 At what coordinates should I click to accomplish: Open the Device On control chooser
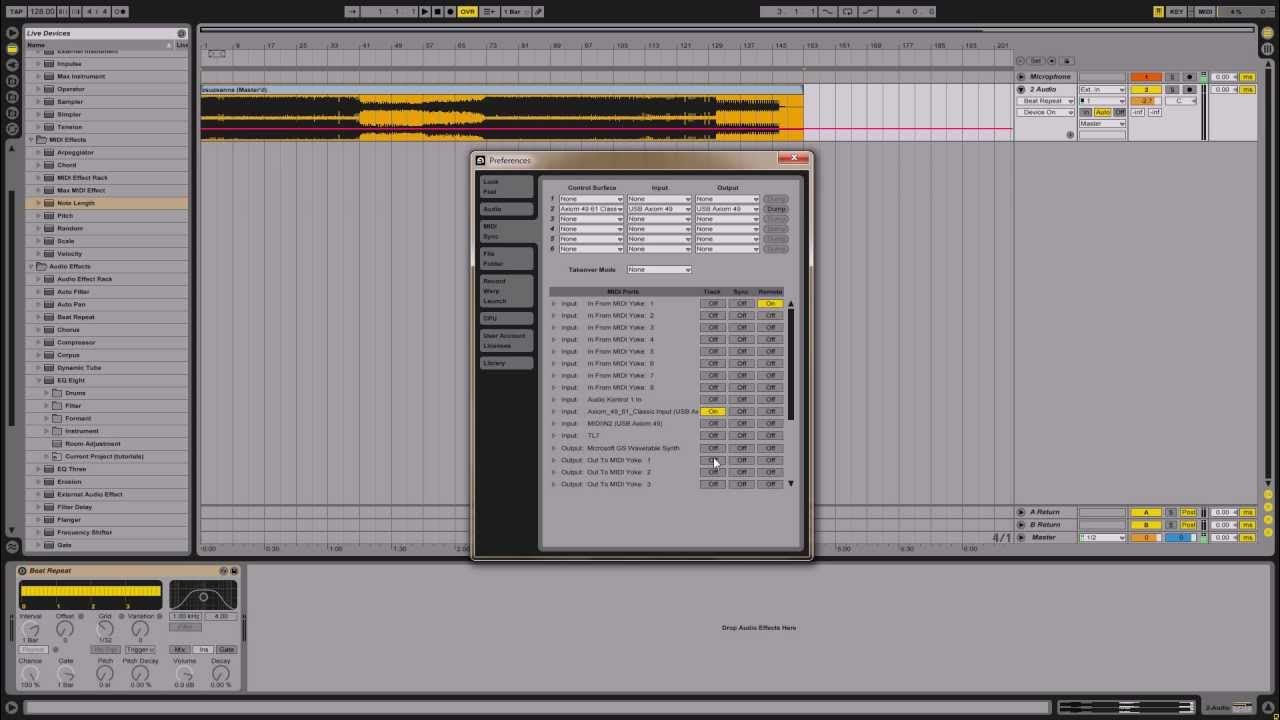pyautogui.click(x=1046, y=112)
